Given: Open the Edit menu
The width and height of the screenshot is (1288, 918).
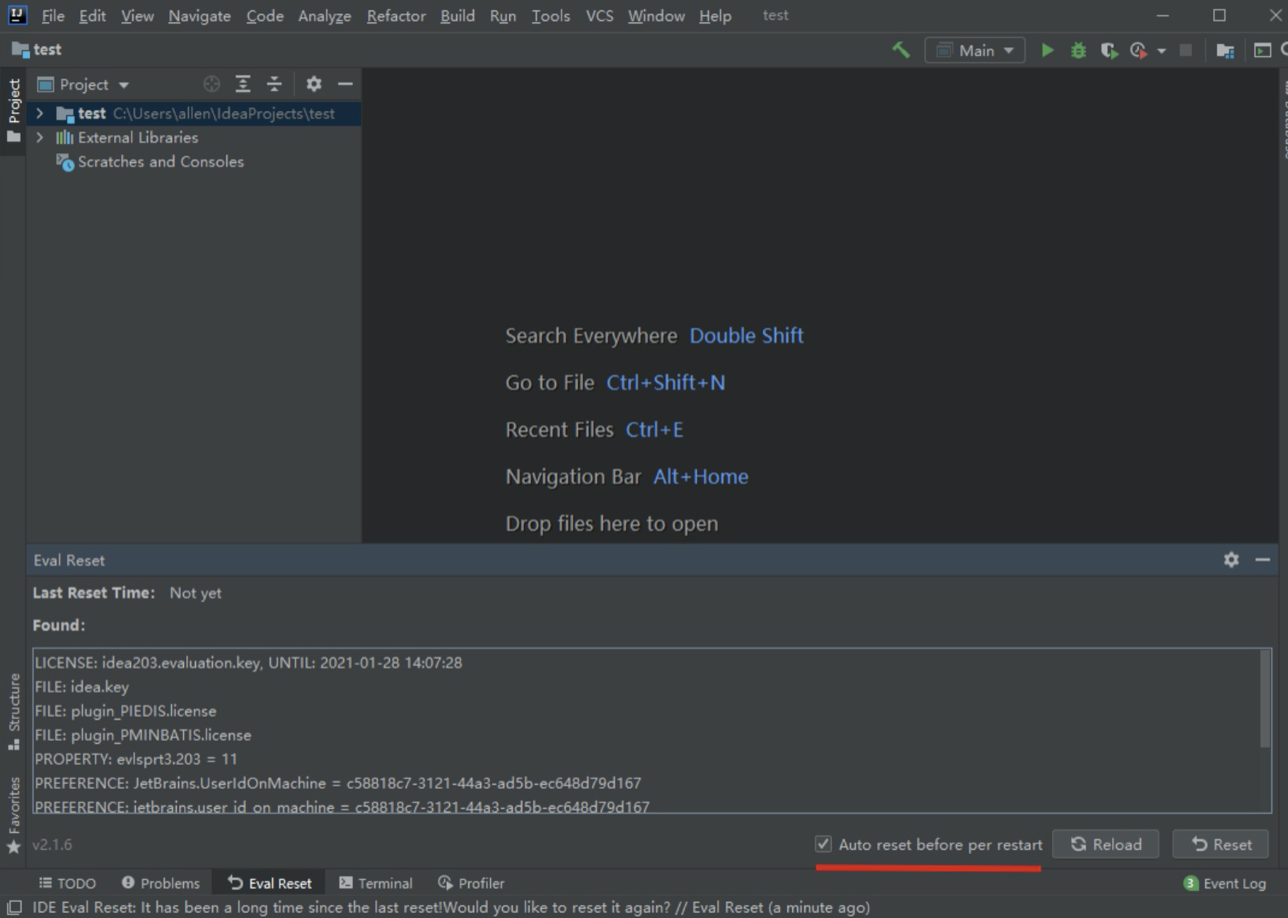Looking at the screenshot, I should (x=92, y=16).
